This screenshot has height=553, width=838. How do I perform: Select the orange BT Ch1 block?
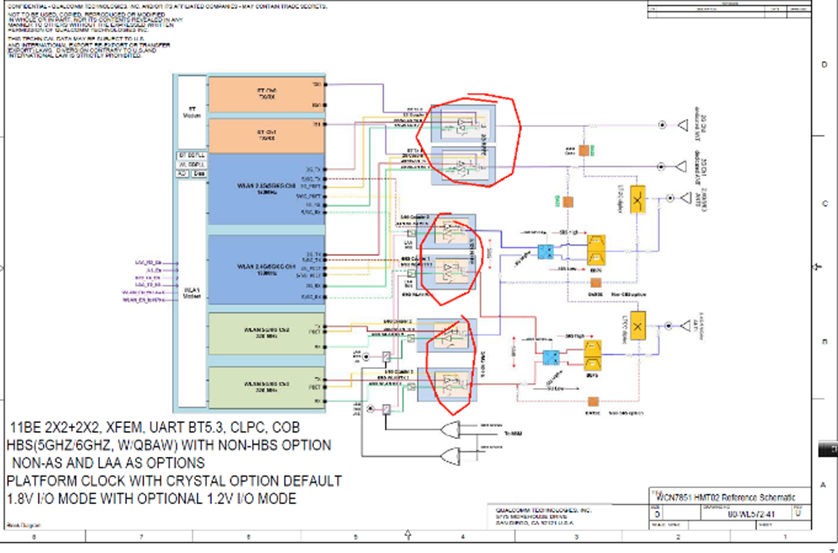[x=266, y=136]
